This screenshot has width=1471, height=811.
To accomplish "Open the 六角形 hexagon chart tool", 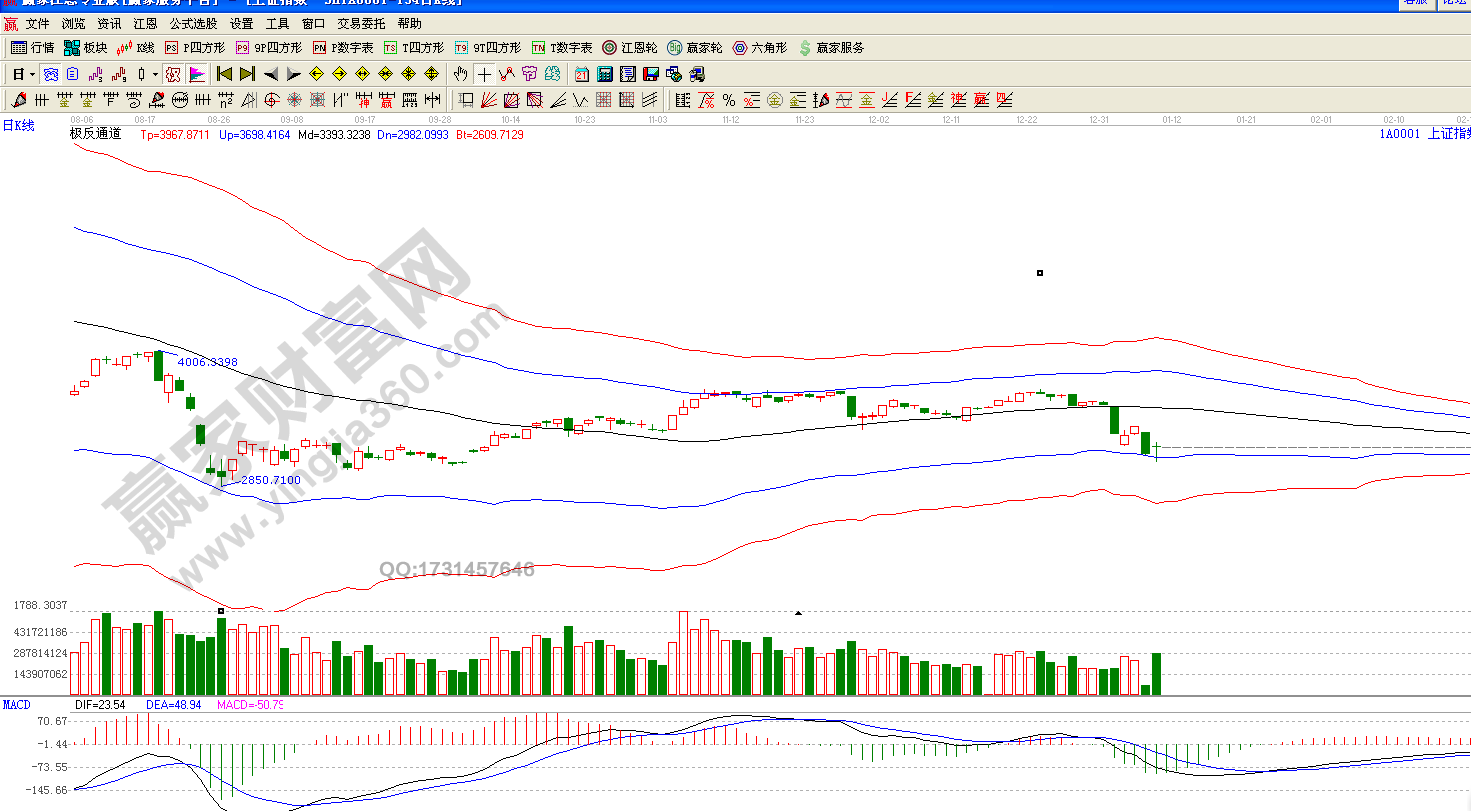I will tap(760, 48).
